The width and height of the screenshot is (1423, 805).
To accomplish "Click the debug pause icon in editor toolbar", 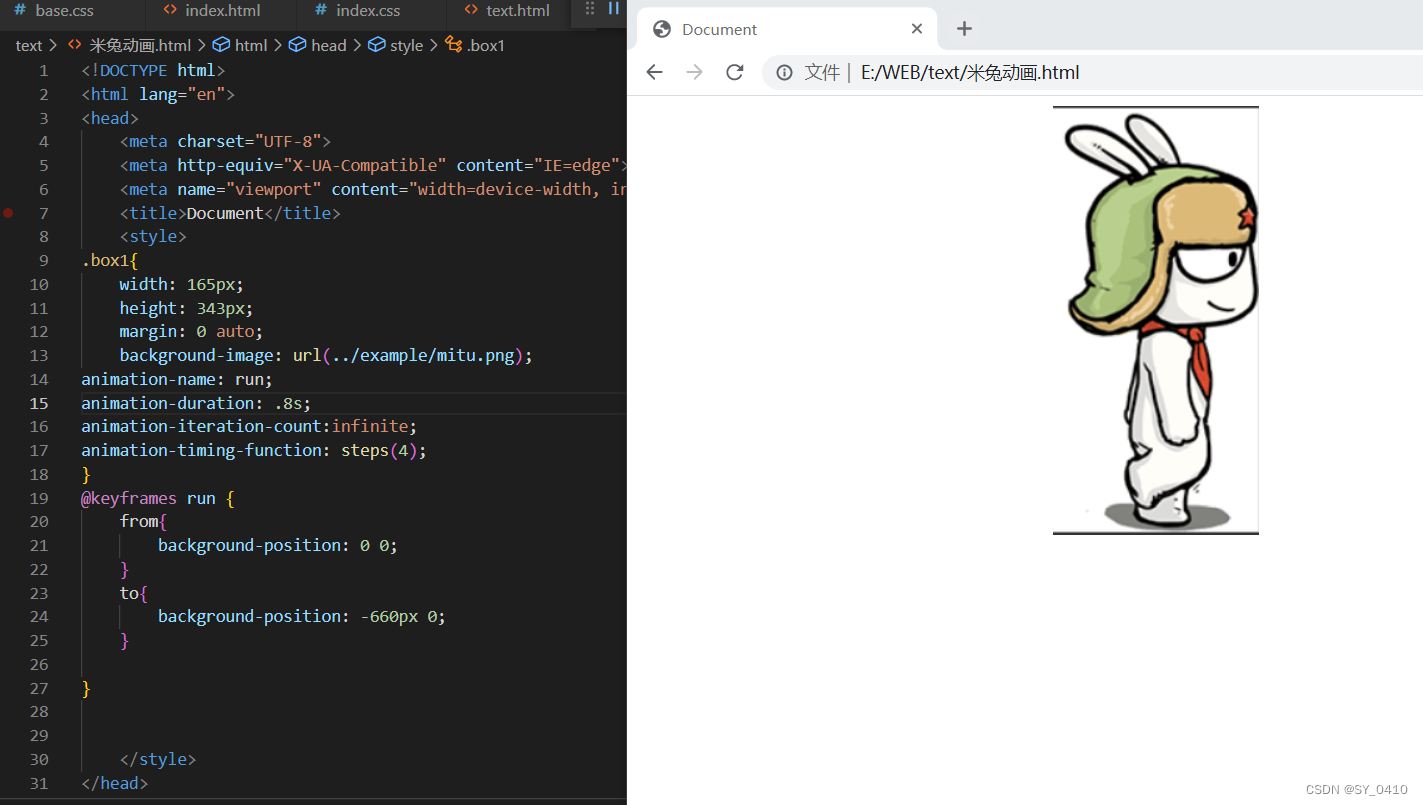I will (x=614, y=9).
